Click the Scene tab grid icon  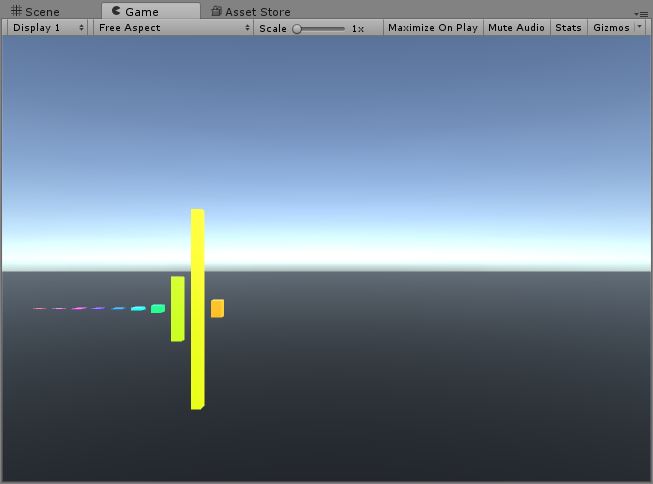[16, 11]
